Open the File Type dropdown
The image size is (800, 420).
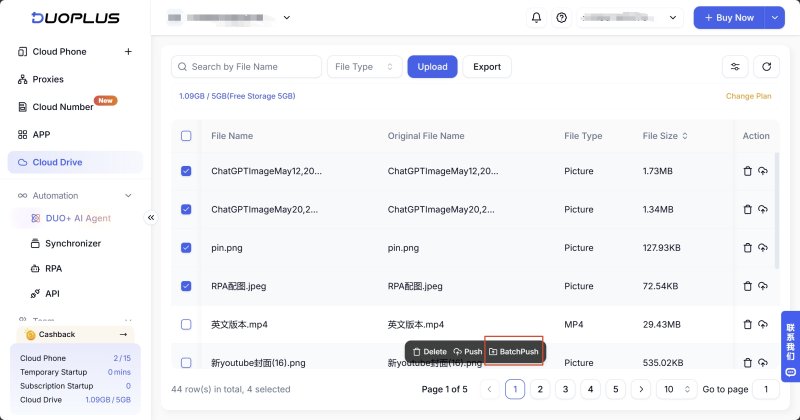click(x=364, y=67)
